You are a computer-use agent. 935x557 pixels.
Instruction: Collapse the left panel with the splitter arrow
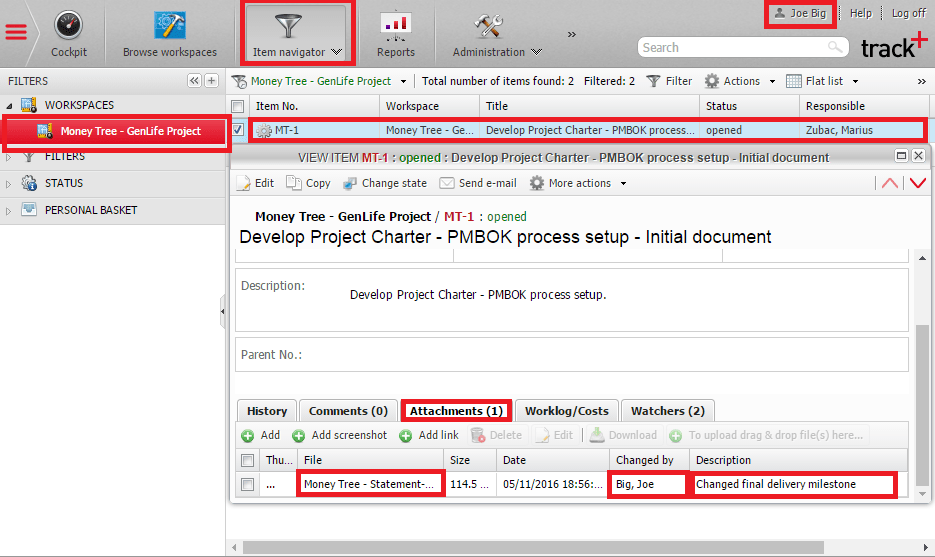point(222,311)
